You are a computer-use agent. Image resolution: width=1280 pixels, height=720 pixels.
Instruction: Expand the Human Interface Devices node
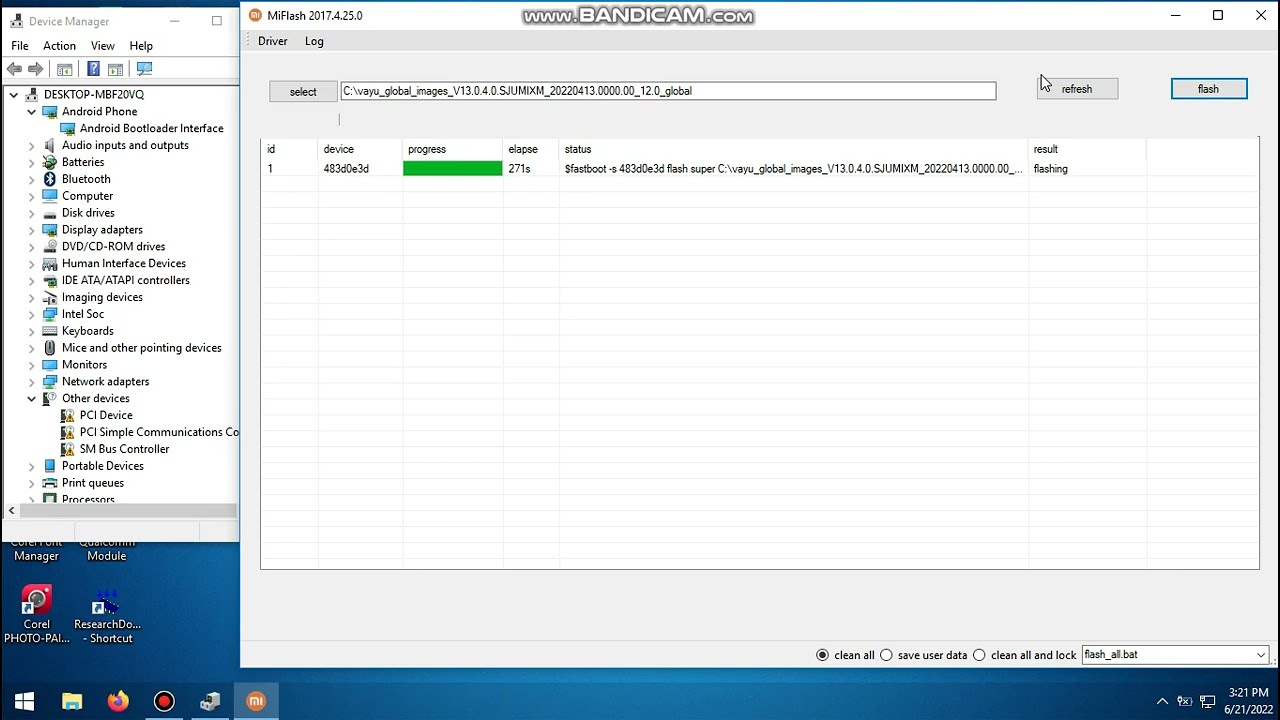click(x=31, y=264)
